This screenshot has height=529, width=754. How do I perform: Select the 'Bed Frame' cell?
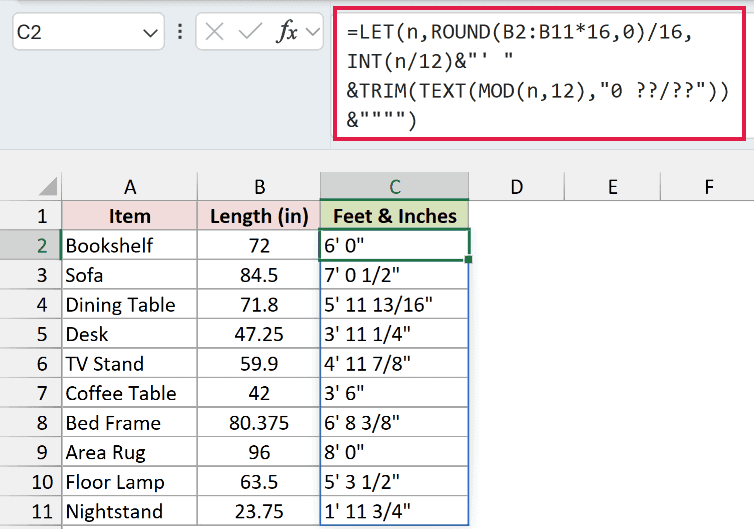point(129,423)
